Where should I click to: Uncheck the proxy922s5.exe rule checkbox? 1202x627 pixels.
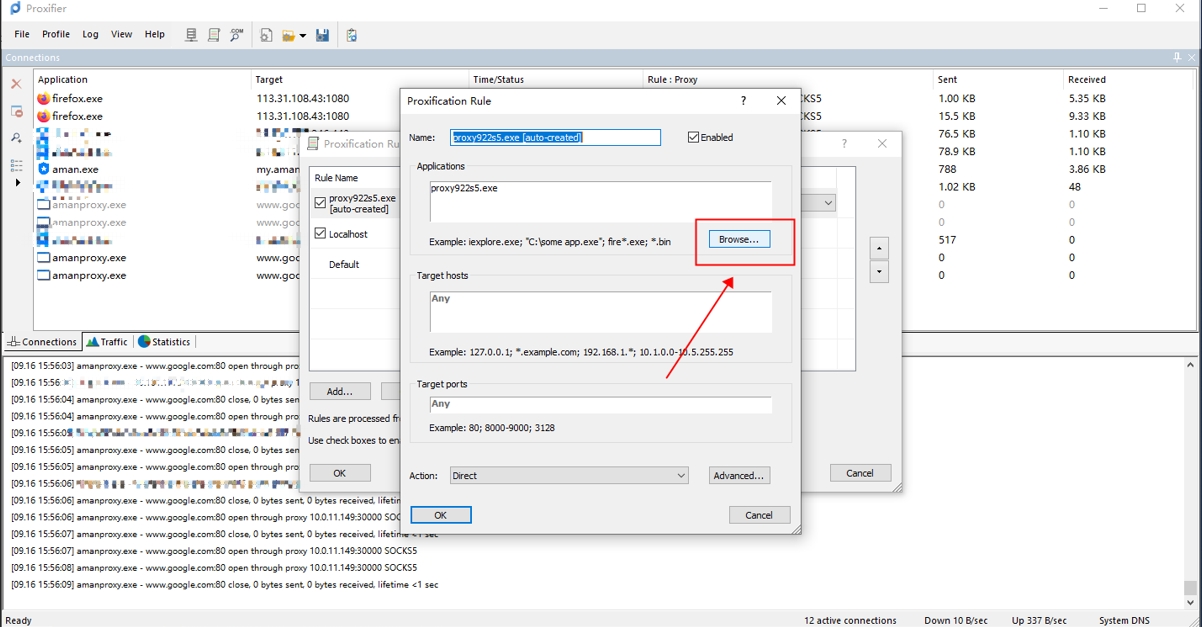point(320,203)
